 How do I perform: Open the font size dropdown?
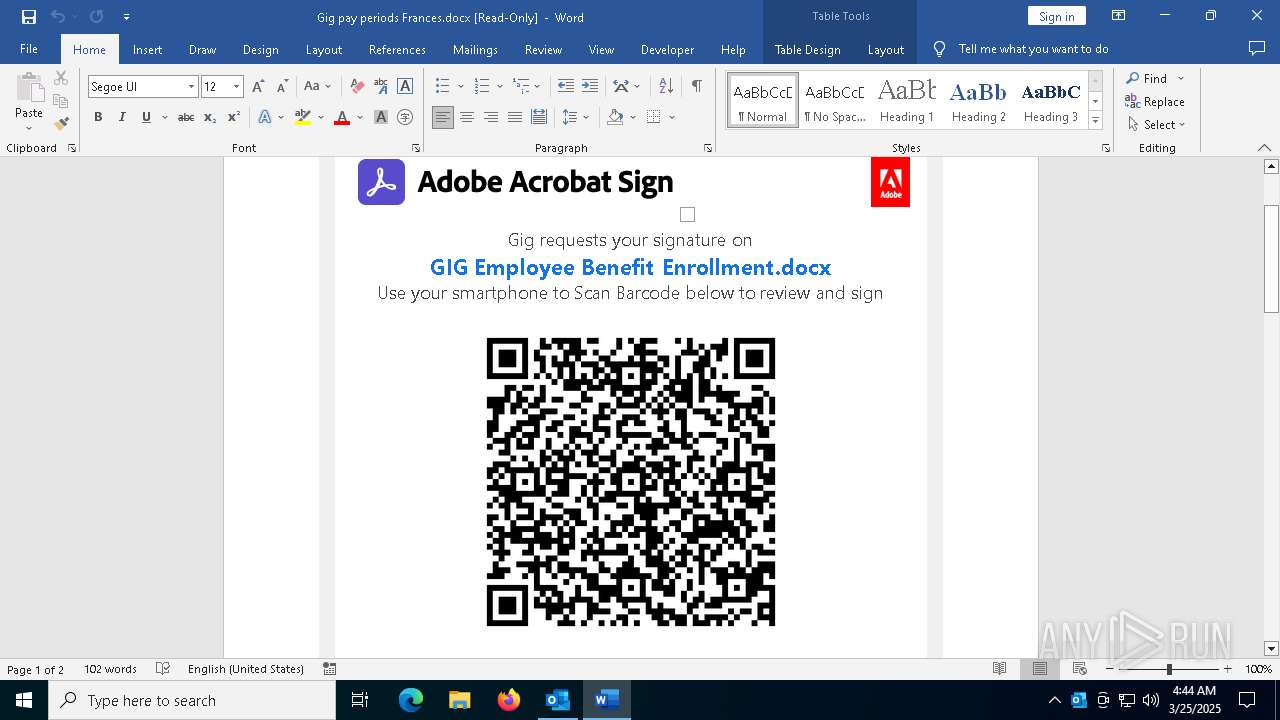(x=236, y=87)
